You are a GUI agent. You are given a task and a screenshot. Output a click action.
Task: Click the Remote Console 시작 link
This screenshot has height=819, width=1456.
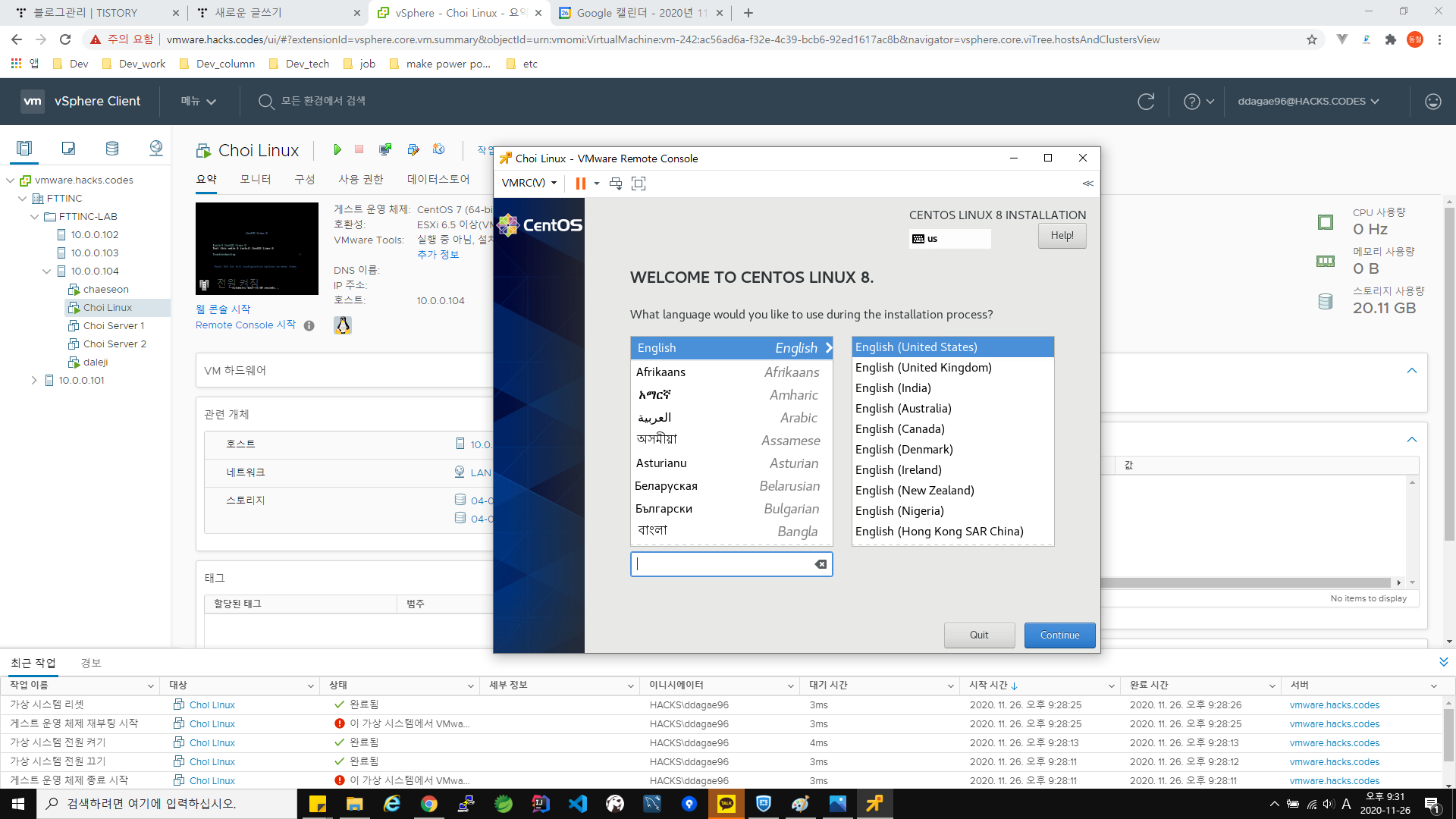pyautogui.click(x=246, y=325)
